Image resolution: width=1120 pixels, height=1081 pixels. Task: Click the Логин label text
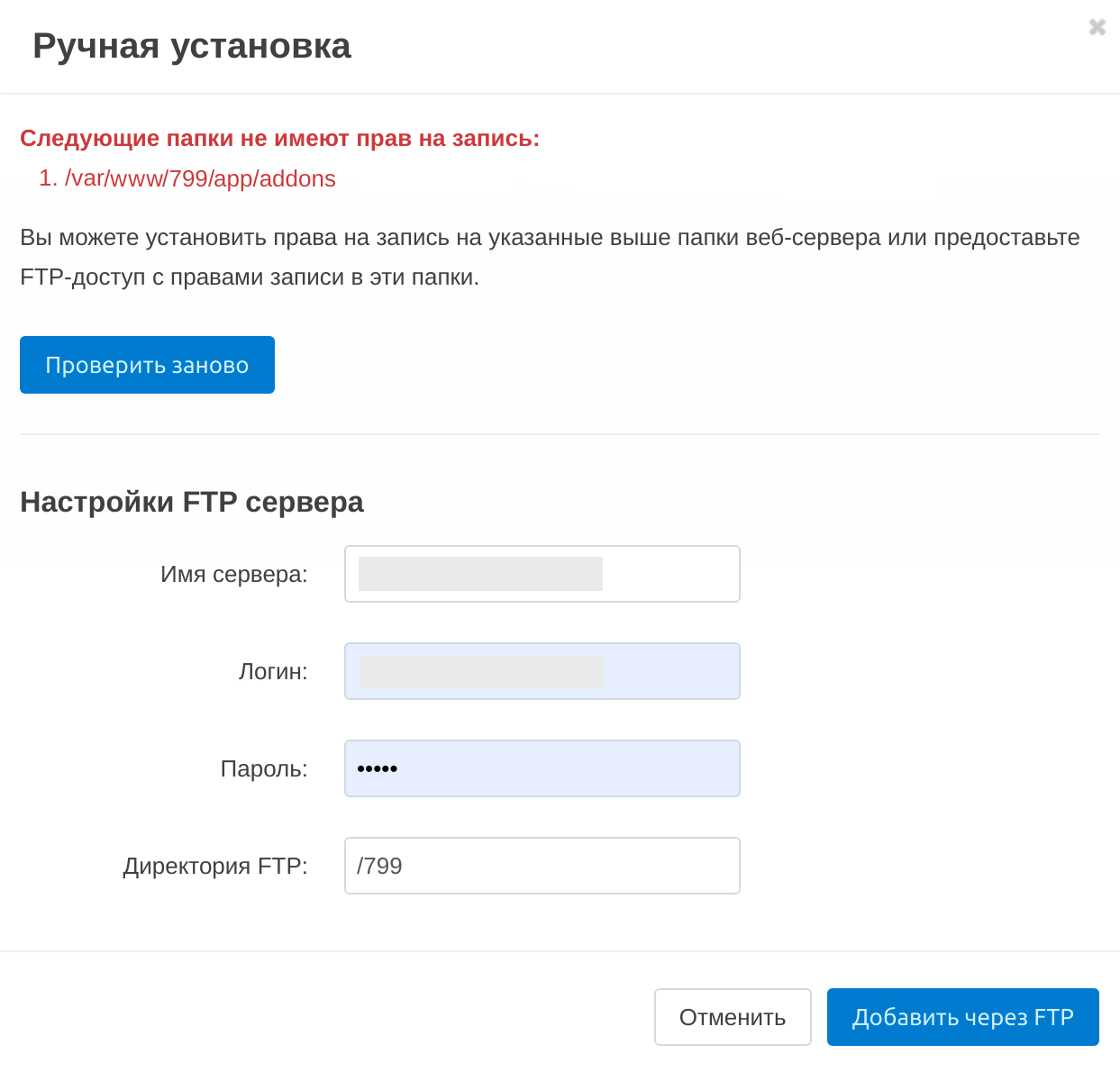[x=272, y=671]
